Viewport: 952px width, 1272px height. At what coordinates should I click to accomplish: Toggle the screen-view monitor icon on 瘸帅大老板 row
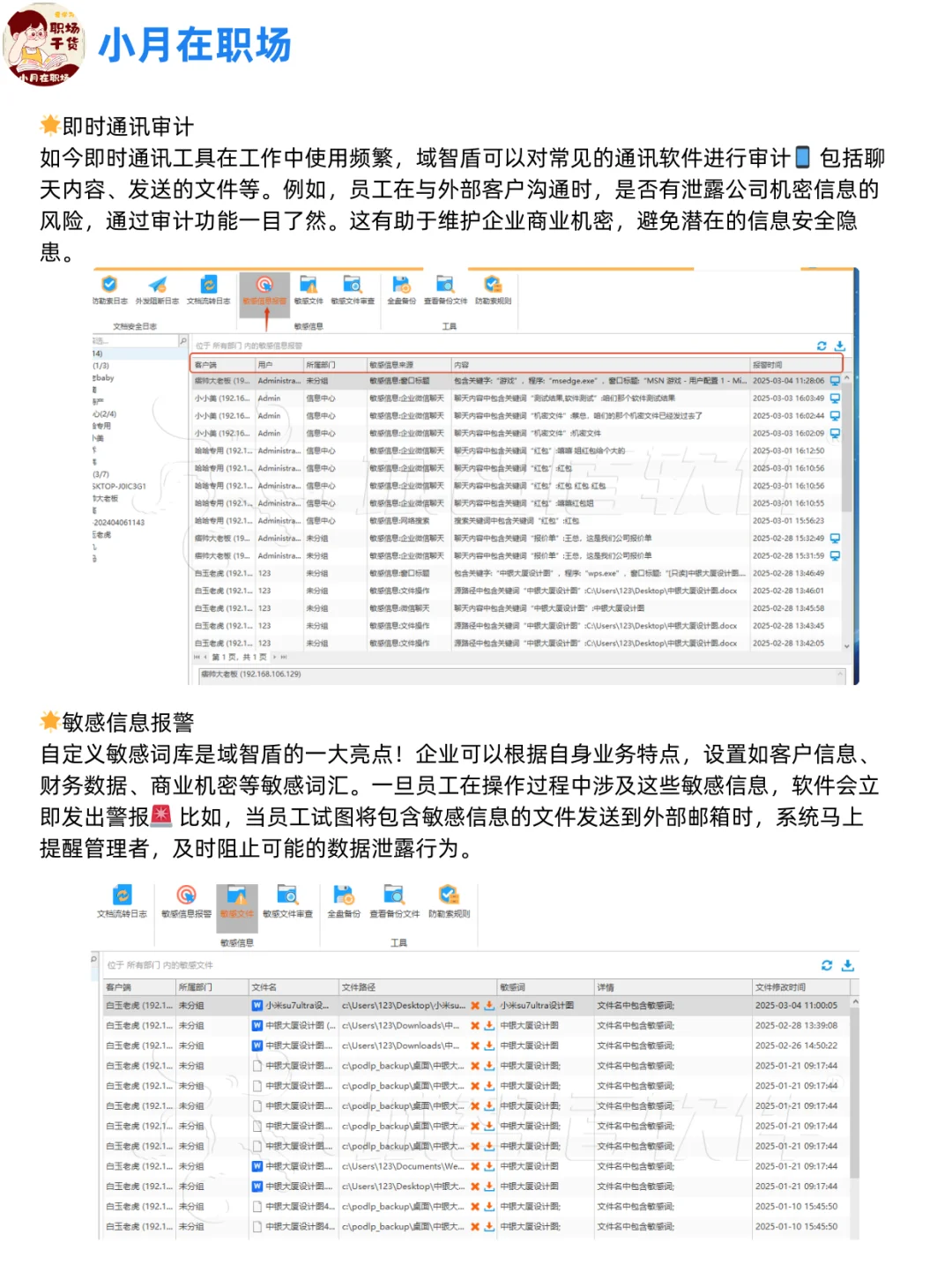click(836, 382)
